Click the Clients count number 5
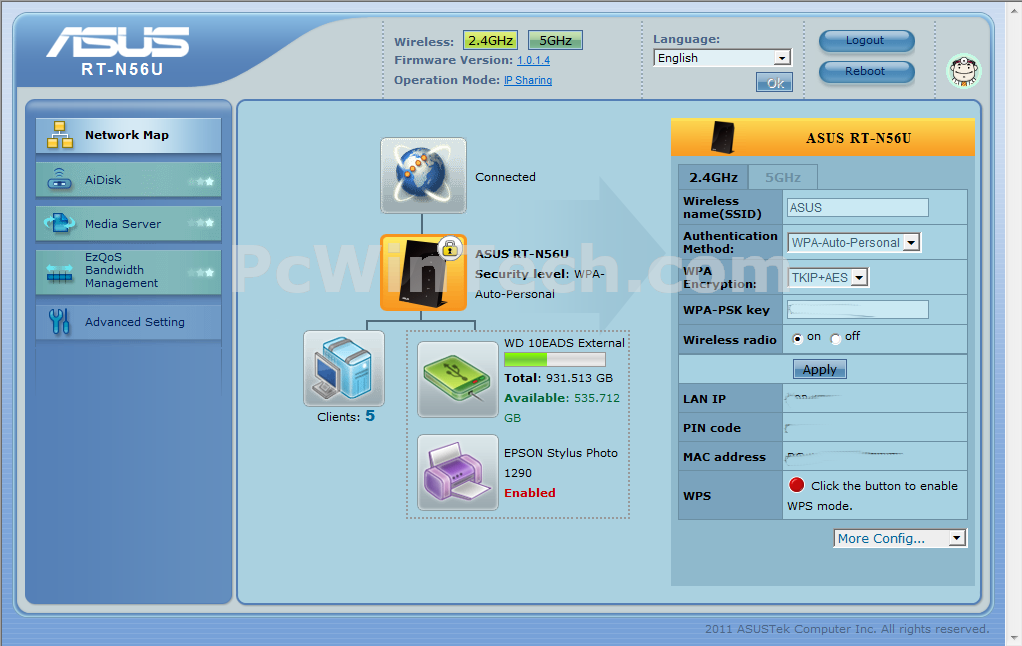Screen dimensions: 1022x646 [370, 416]
